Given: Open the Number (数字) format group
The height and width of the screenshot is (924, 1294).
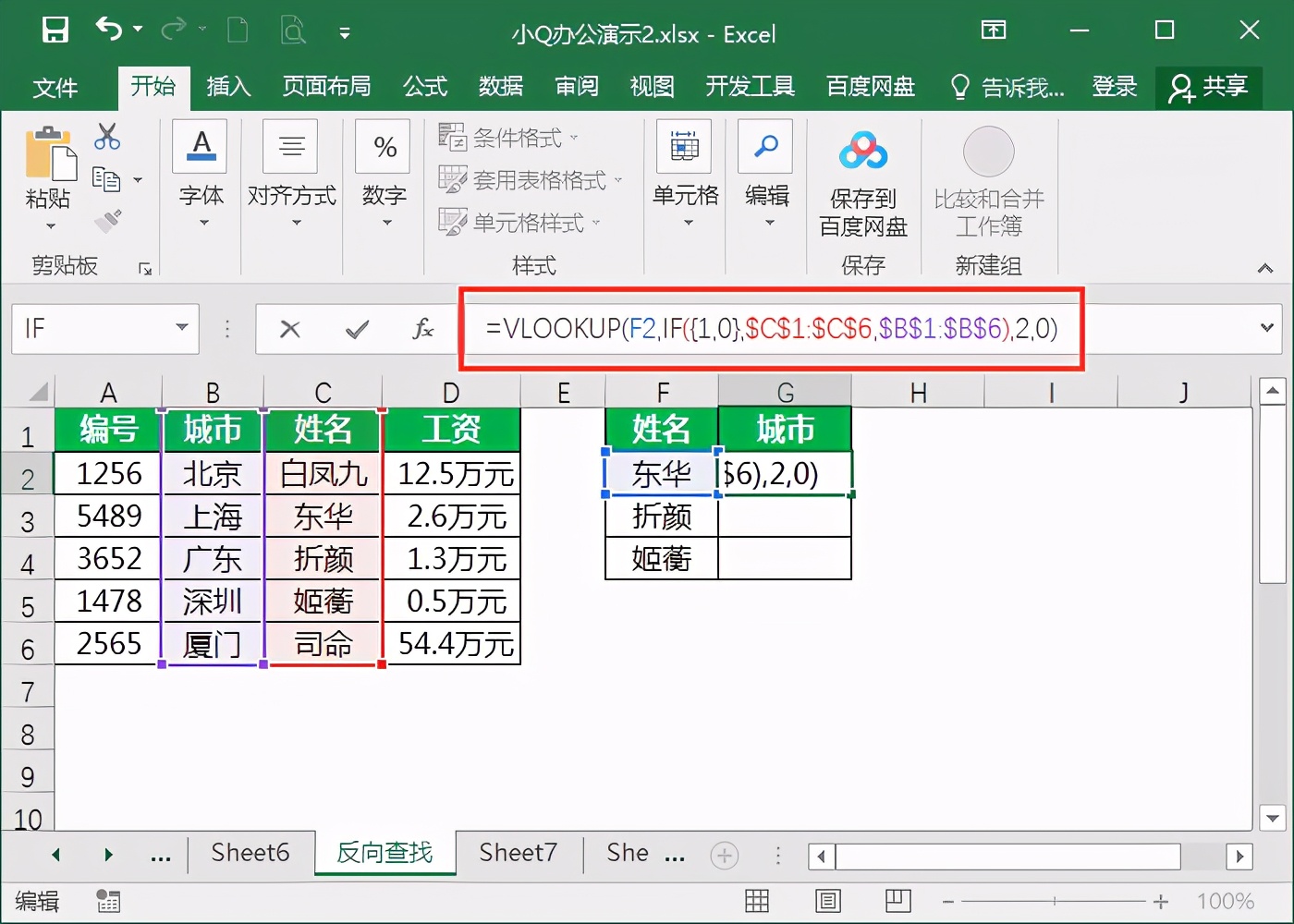Looking at the screenshot, I should 385,174.
